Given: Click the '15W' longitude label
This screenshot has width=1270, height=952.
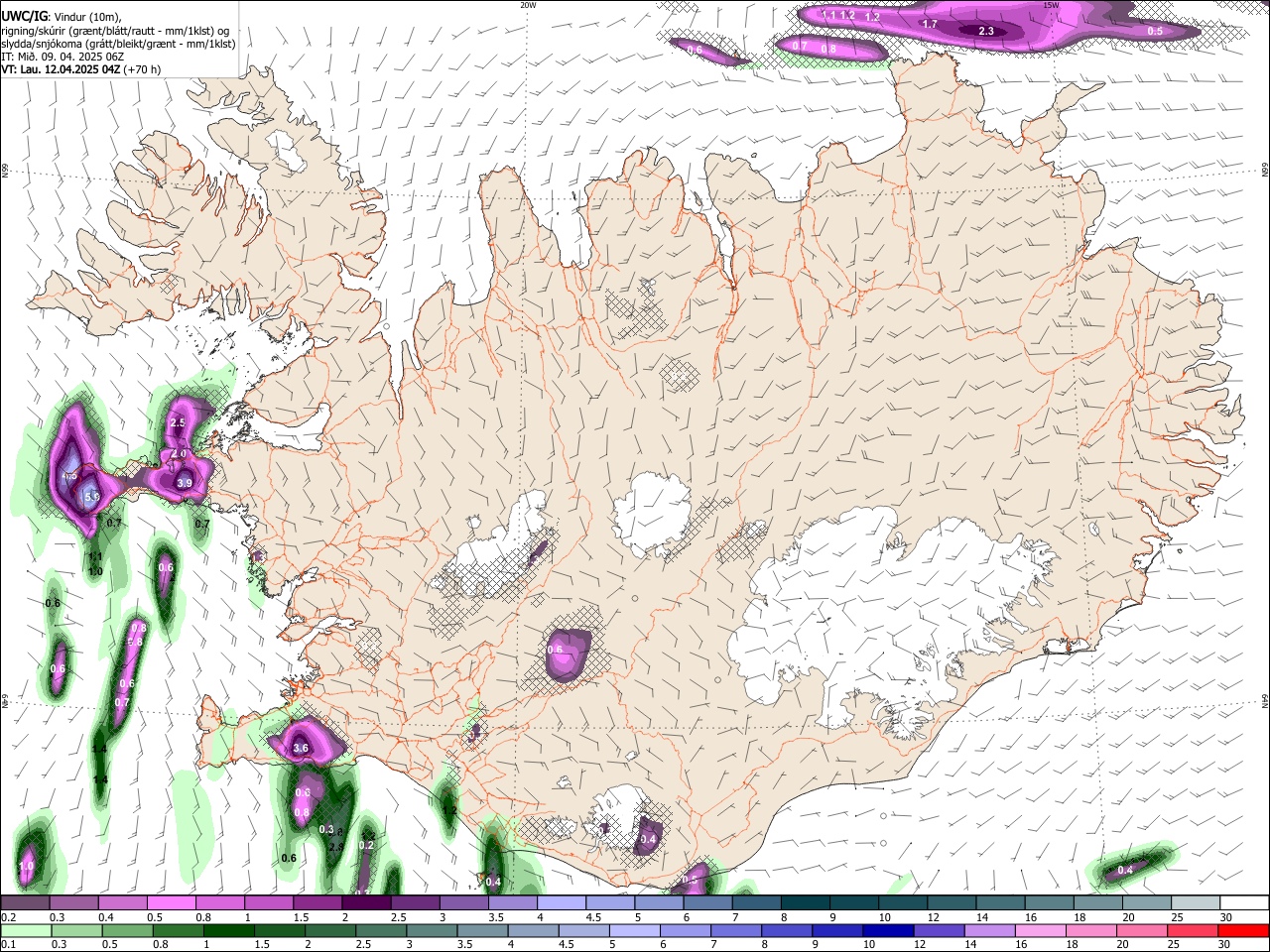Looking at the screenshot, I should pos(1051,5).
